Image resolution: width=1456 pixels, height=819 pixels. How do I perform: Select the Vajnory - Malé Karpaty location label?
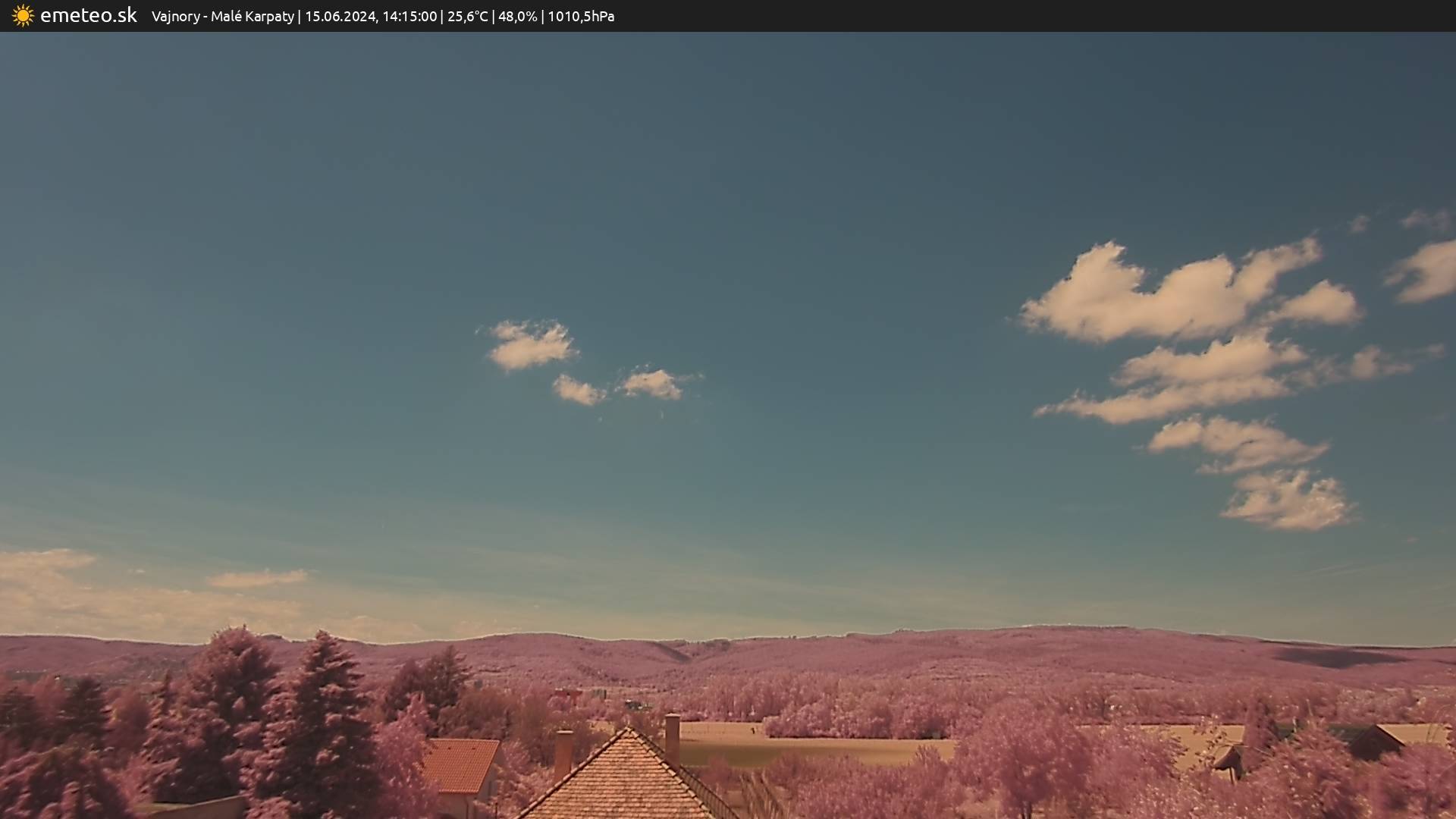point(222,17)
